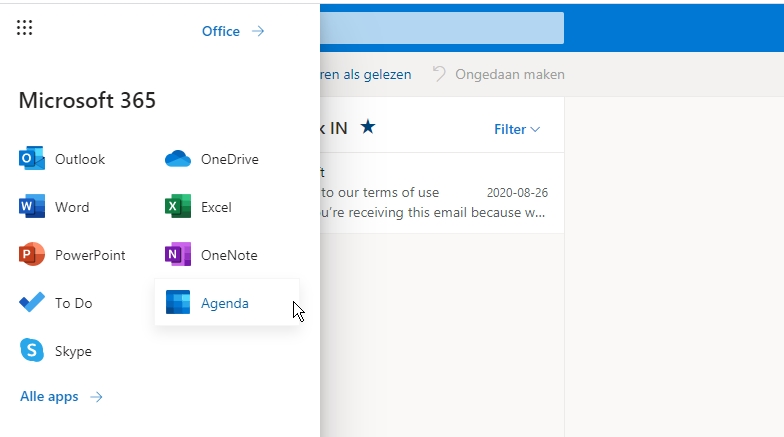Expand the Filter dropdown
784x437 pixels.
pos(516,129)
